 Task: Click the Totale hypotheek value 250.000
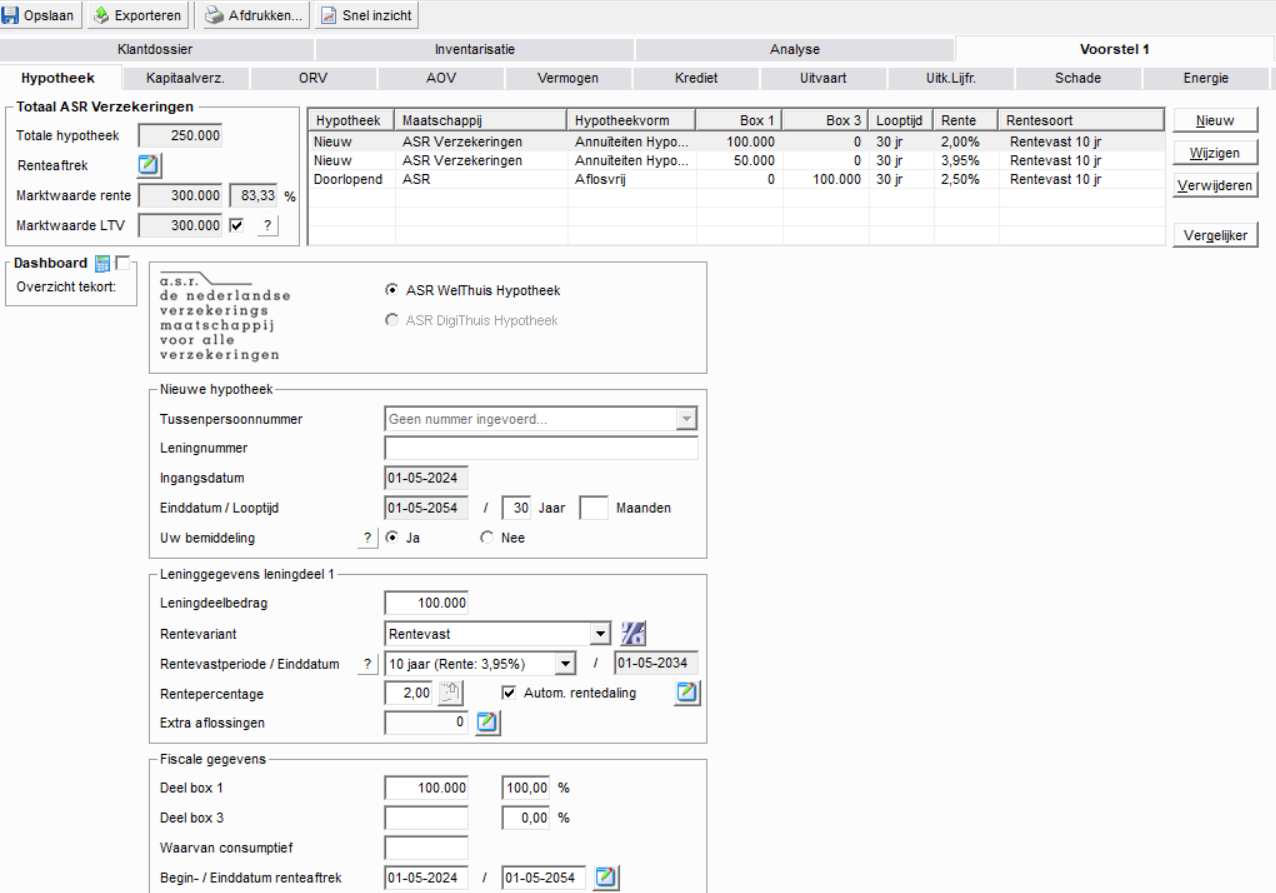pyautogui.click(x=180, y=136)
